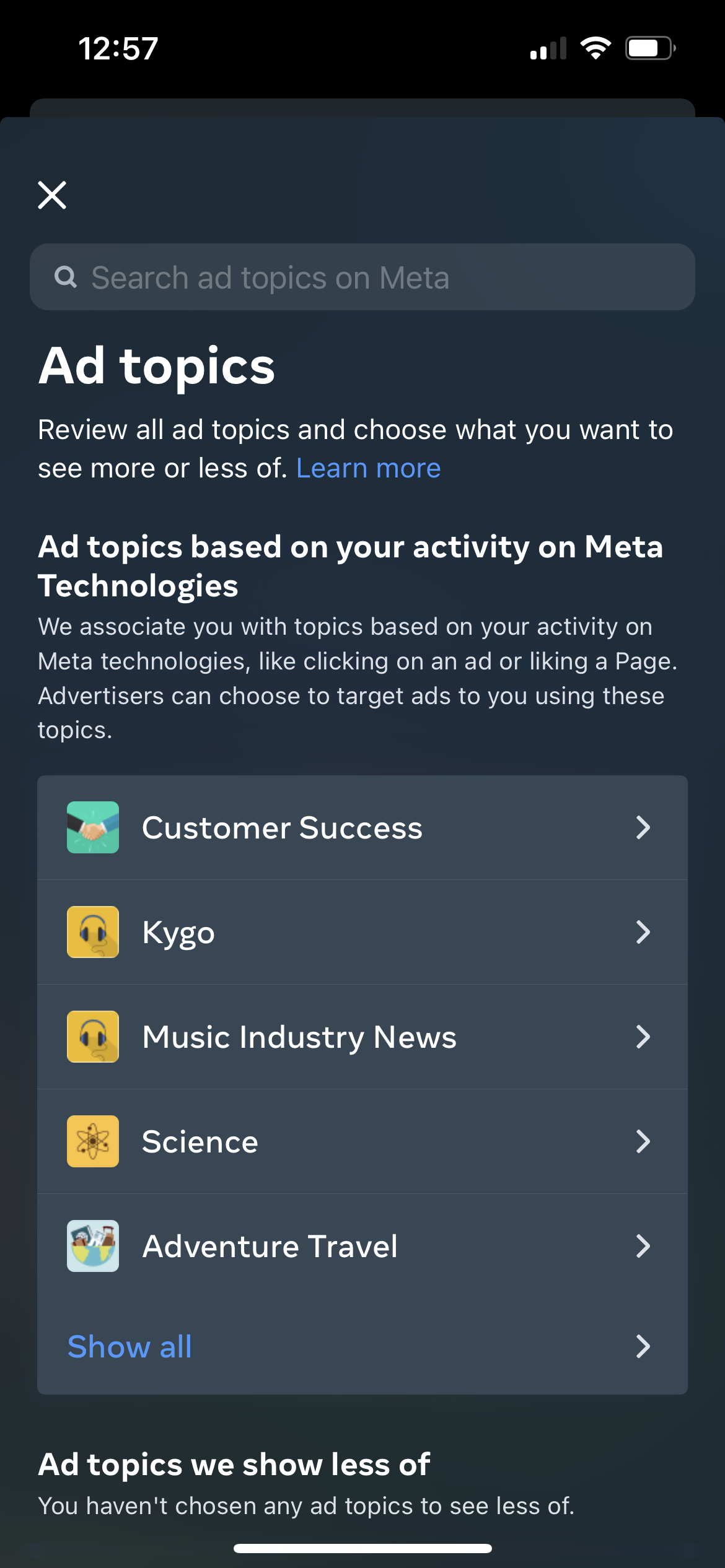The image size is (725, 1568).
Task: Focus the Search ad topics field
Action: (372, 277)
